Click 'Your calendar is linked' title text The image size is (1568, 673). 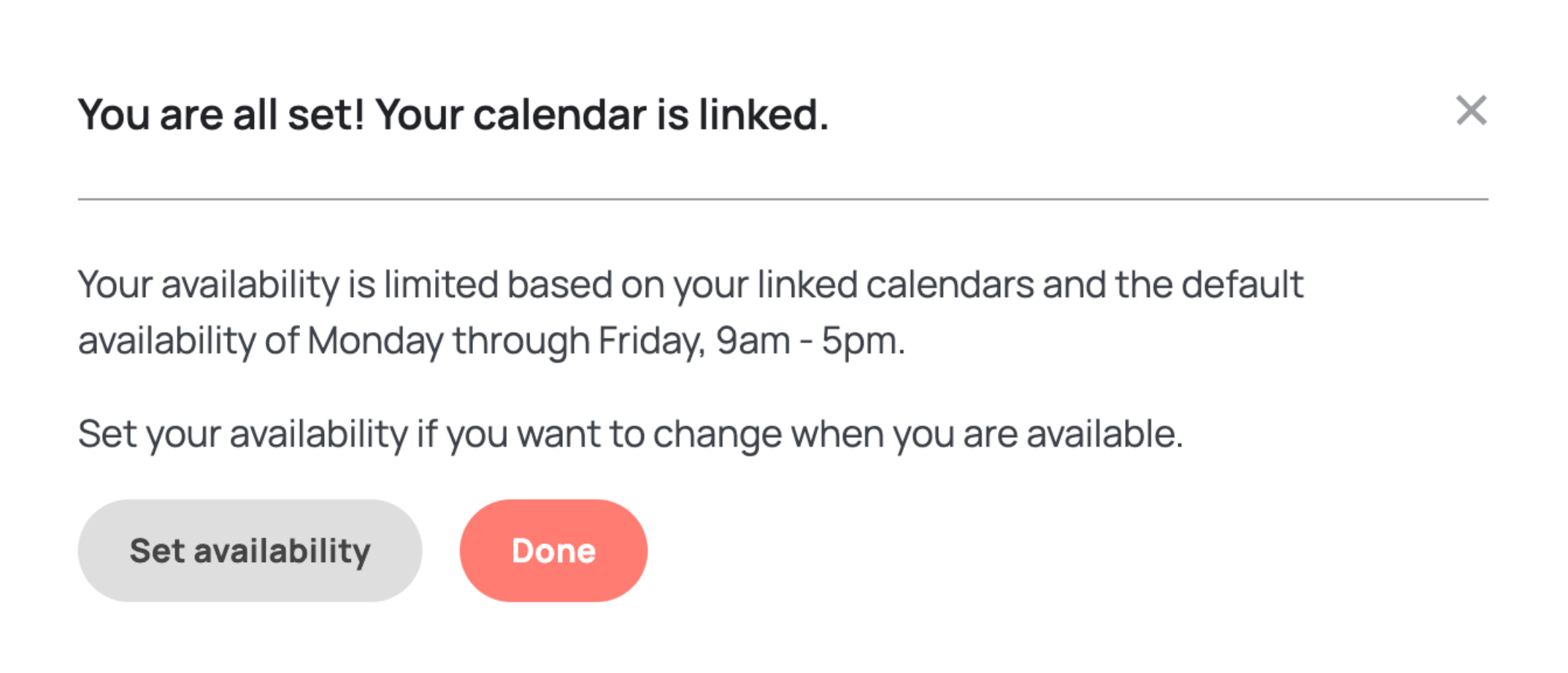point(602,115)
